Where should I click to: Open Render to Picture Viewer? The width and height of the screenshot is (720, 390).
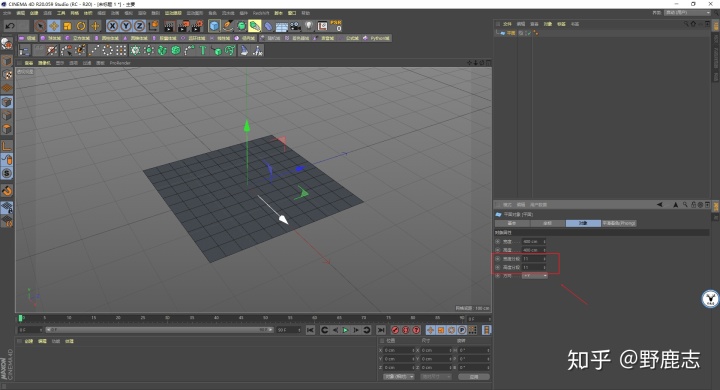[x=183, y=26]
